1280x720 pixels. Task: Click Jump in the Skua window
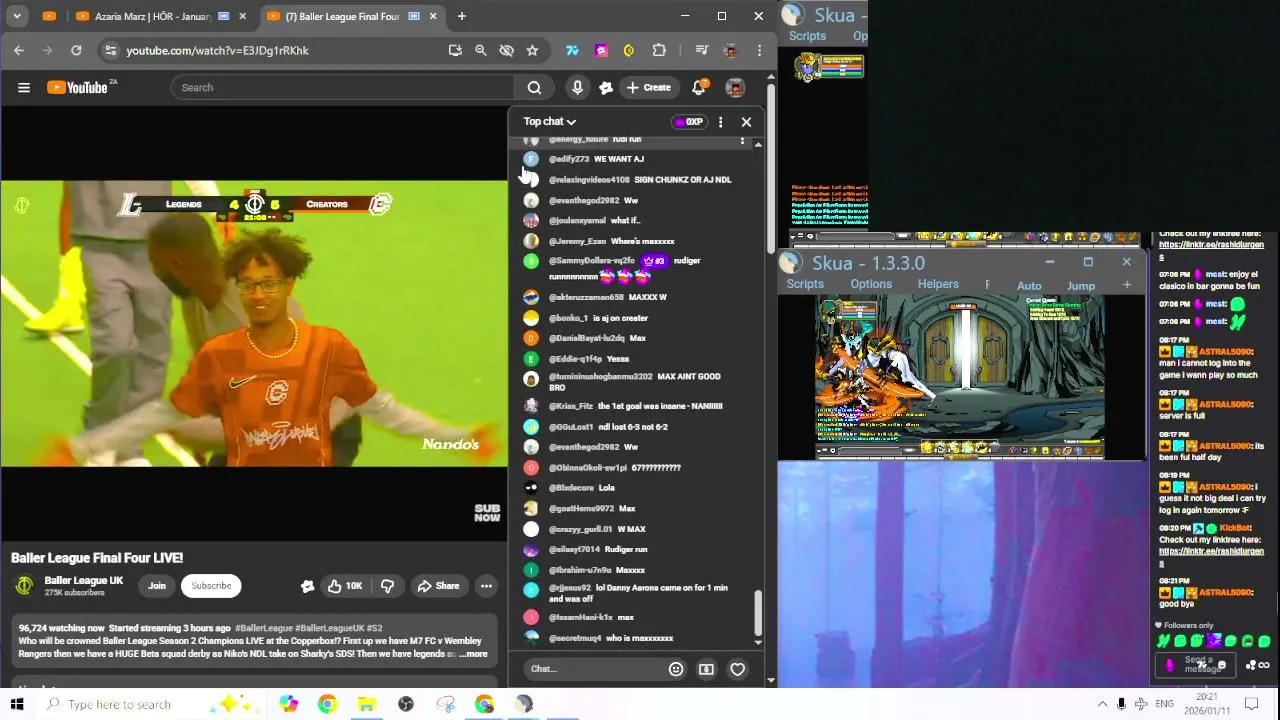(x=1081, y=286)
